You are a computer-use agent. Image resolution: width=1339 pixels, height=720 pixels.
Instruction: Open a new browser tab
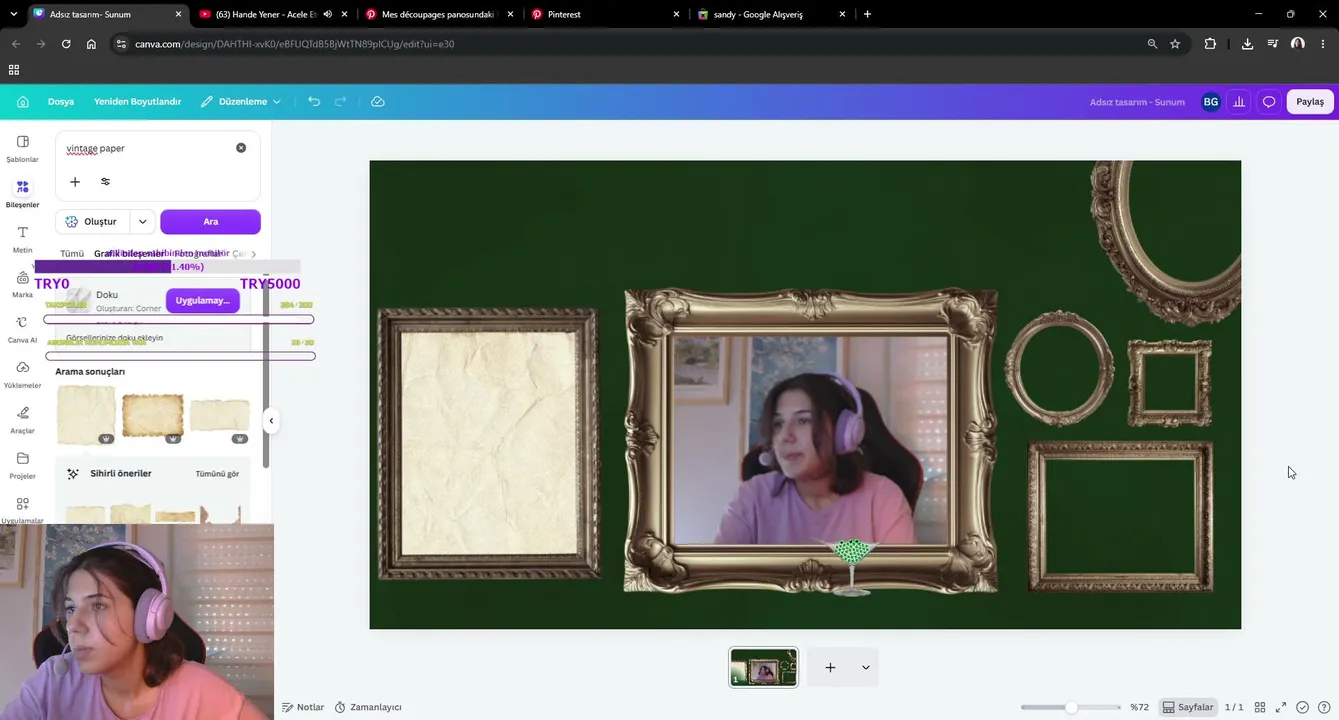click(x=867, y=14)
